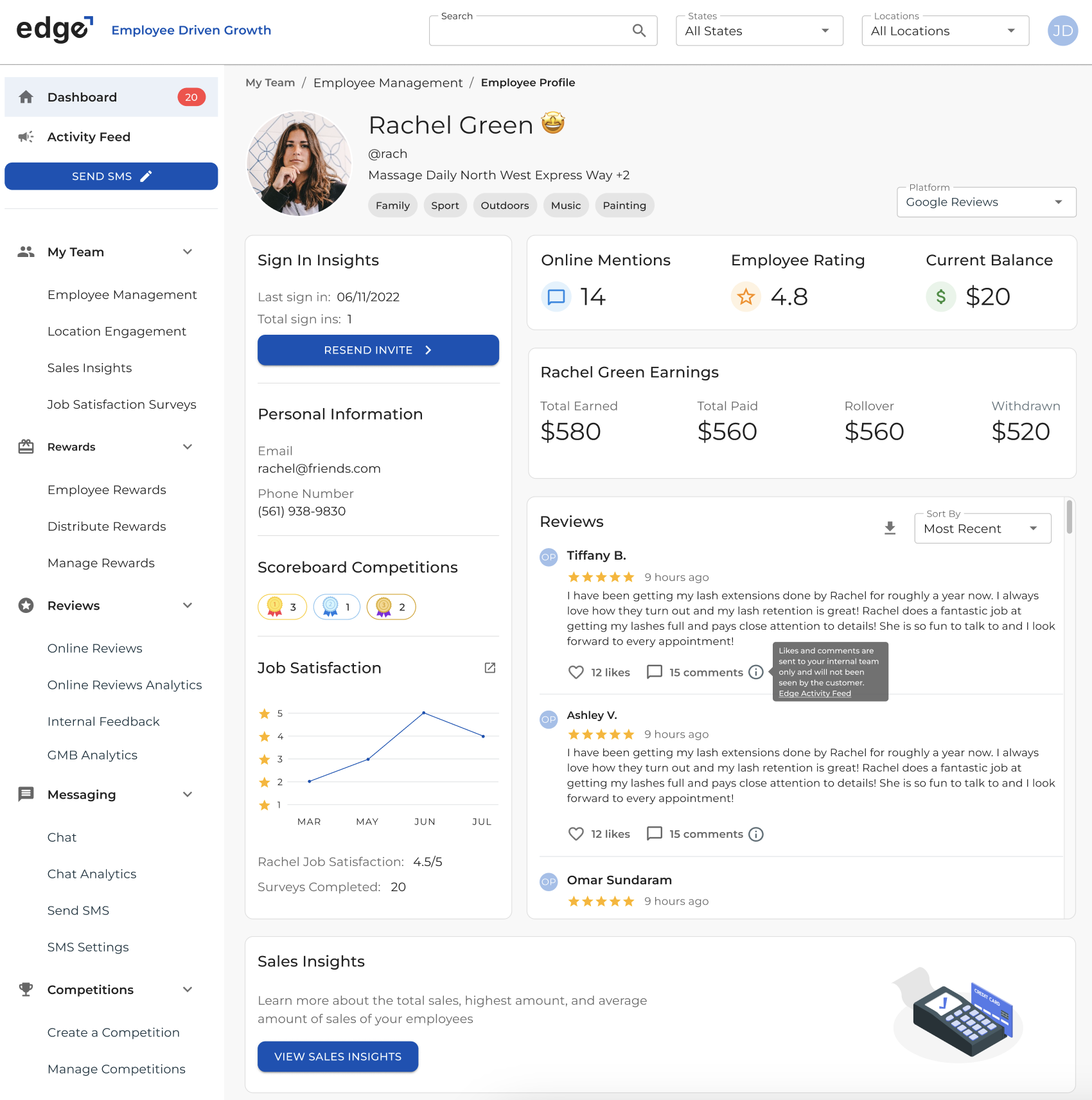Navigate to Employee Management breadcrumb

[x=387, y=82]
